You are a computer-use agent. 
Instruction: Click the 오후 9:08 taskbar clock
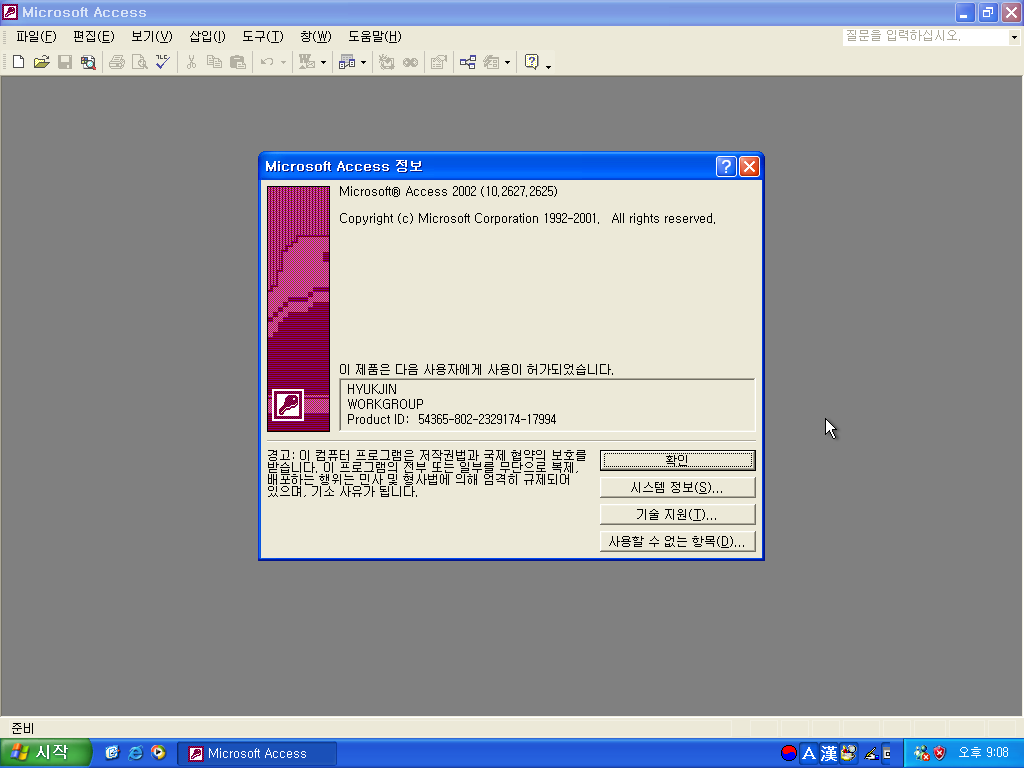tap(983, 753)
